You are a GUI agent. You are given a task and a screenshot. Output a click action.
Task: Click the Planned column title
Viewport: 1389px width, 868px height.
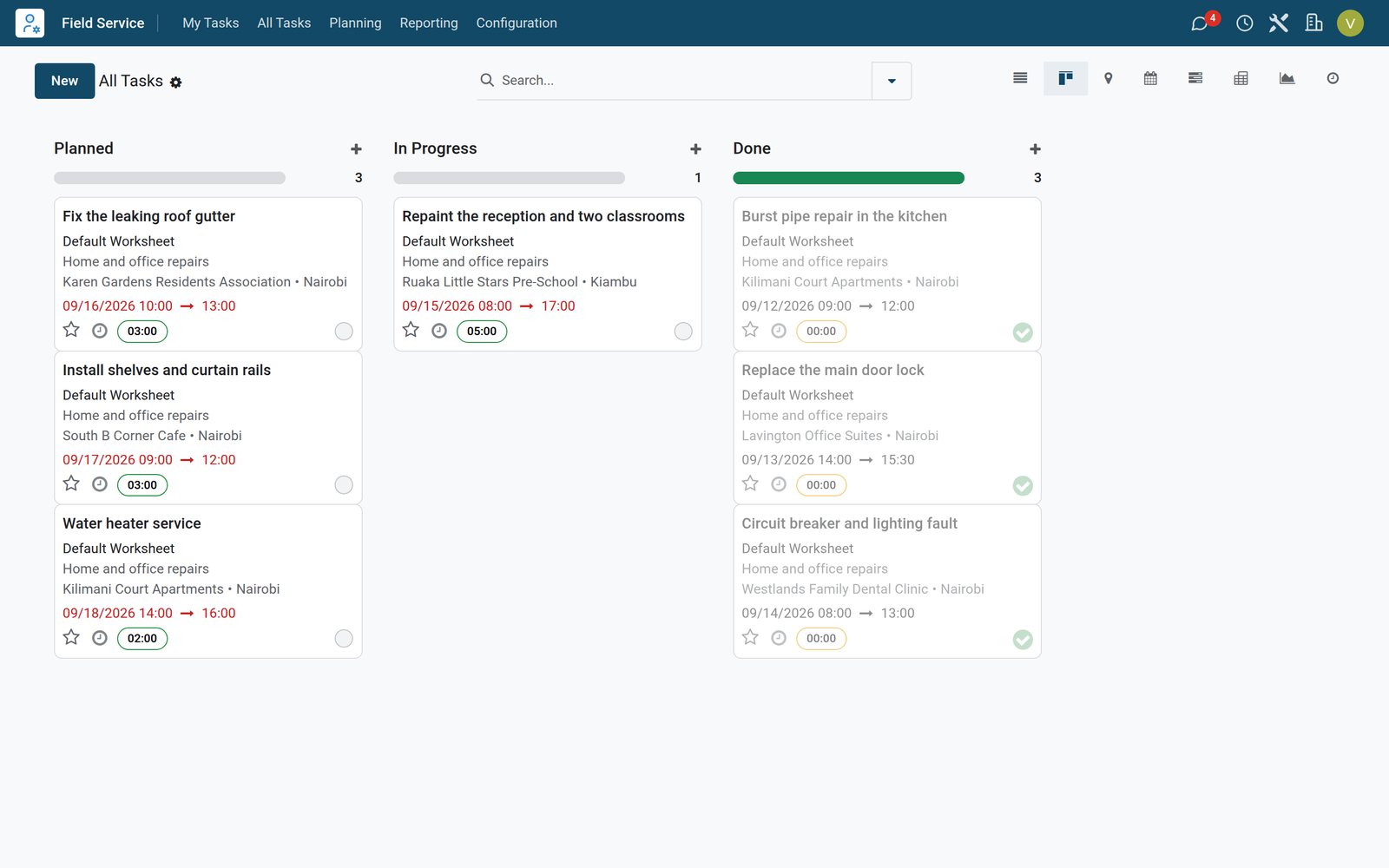(x=83, y=148)
